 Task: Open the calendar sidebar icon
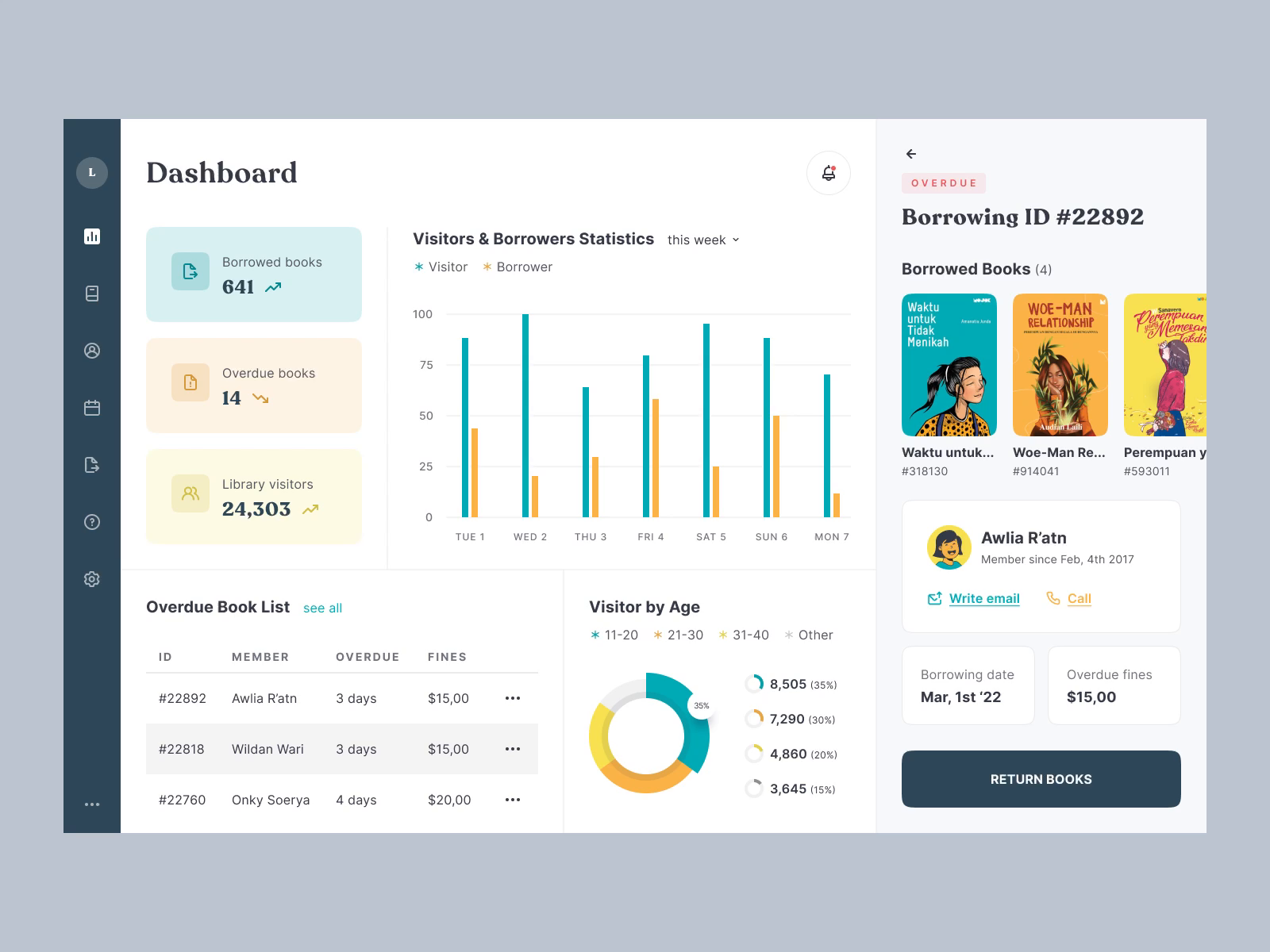(92, 408)
